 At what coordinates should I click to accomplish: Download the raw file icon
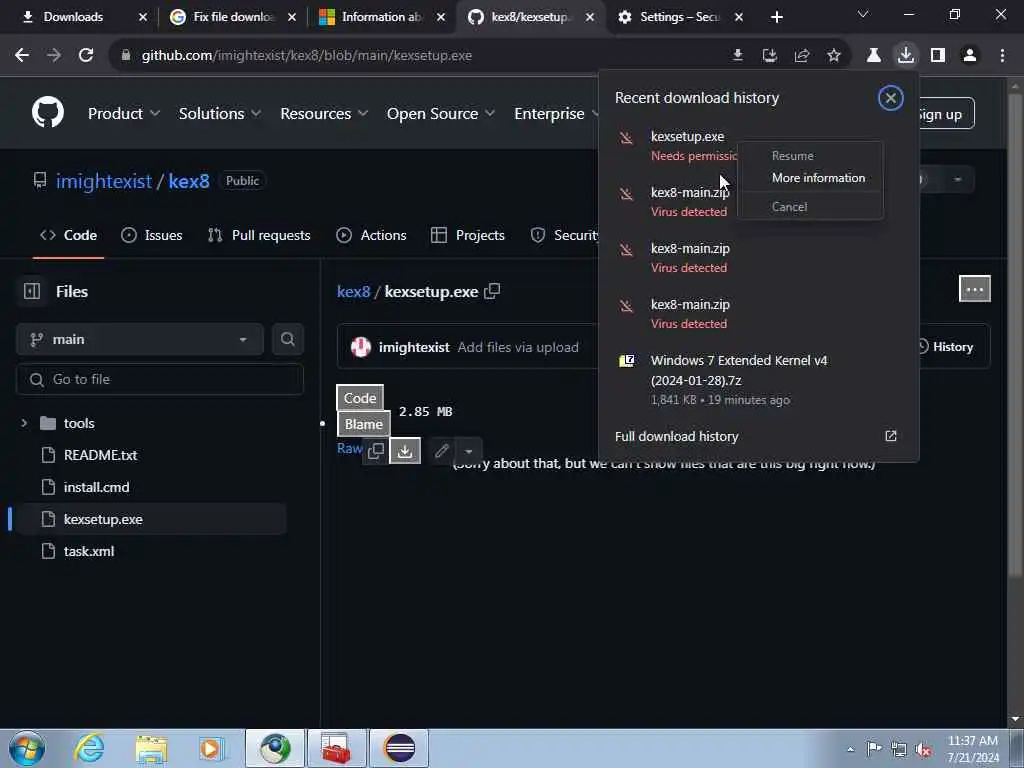tap(405, 451)
